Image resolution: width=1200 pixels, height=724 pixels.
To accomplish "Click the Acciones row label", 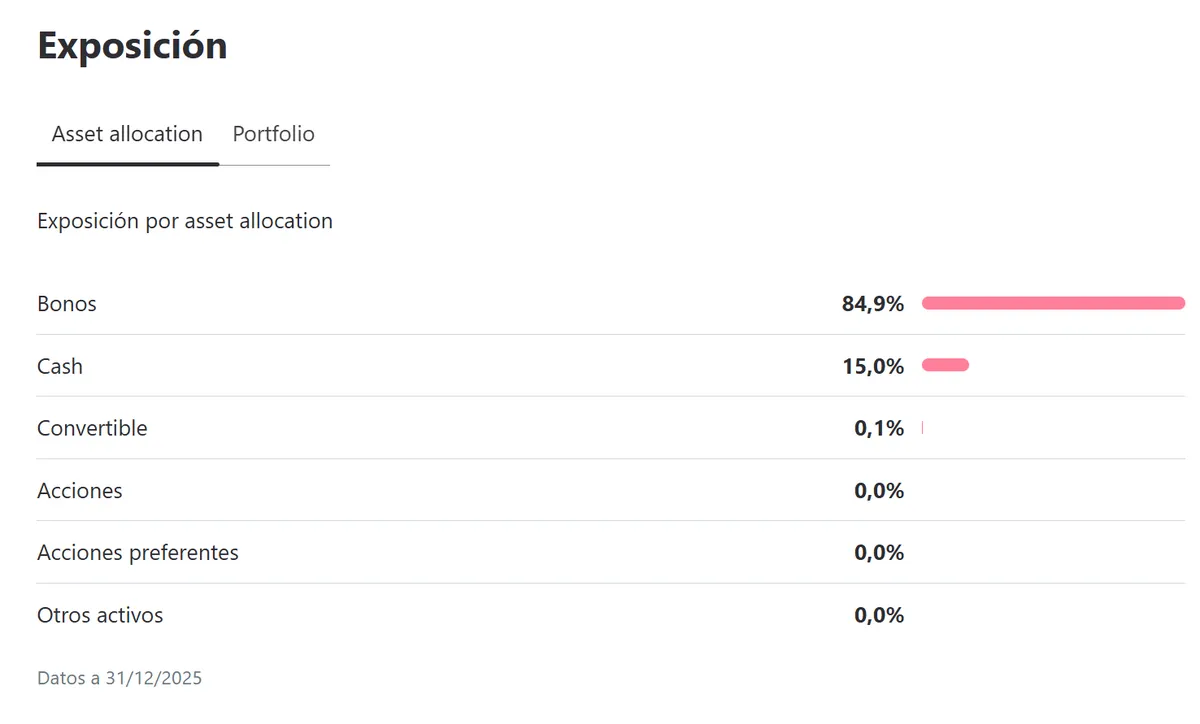I will pos(80,491).
